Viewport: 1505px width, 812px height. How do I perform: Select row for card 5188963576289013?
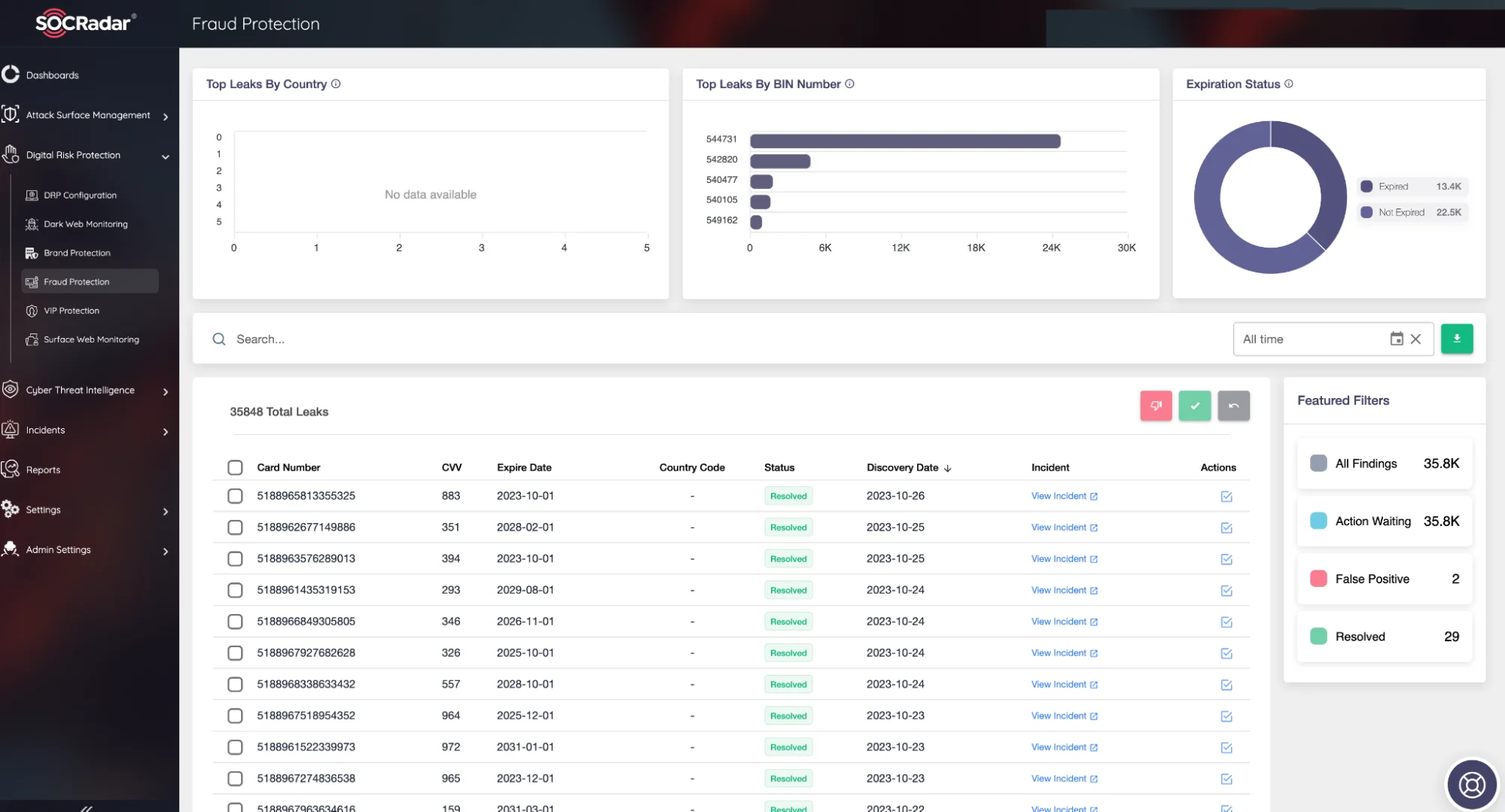[235, 558]
